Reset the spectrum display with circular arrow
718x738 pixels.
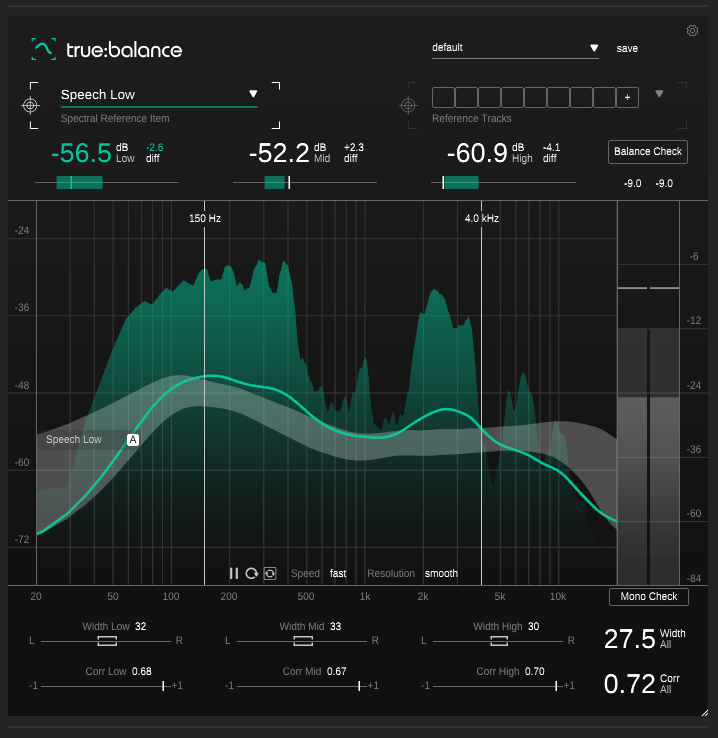tap(251, 573)
